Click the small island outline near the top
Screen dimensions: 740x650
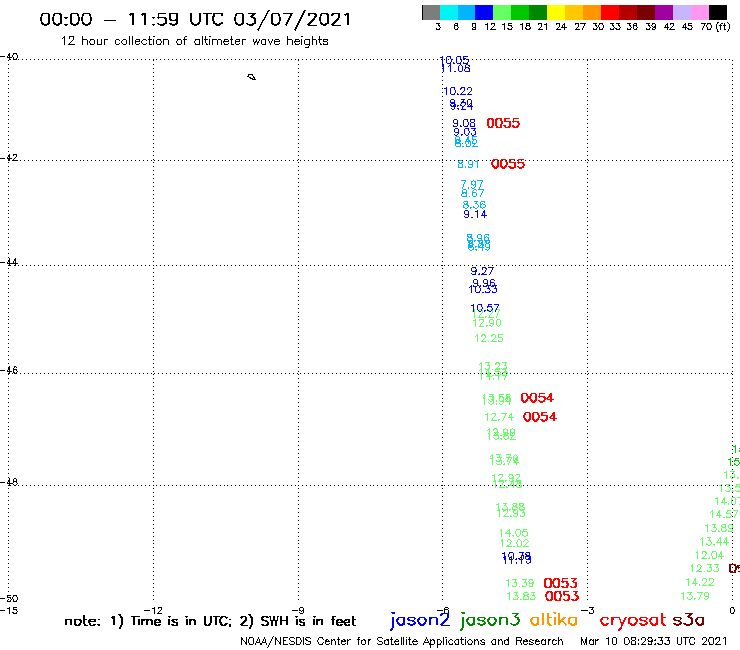click(x=252, y=76)
